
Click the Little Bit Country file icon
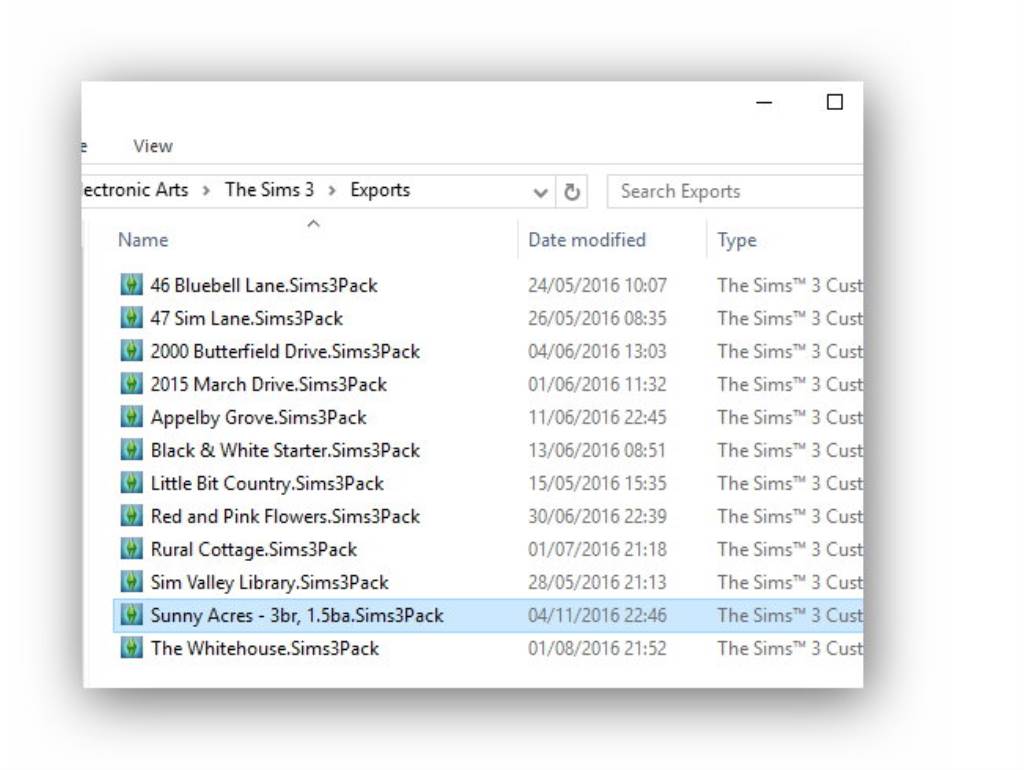(x=131, y=483)
